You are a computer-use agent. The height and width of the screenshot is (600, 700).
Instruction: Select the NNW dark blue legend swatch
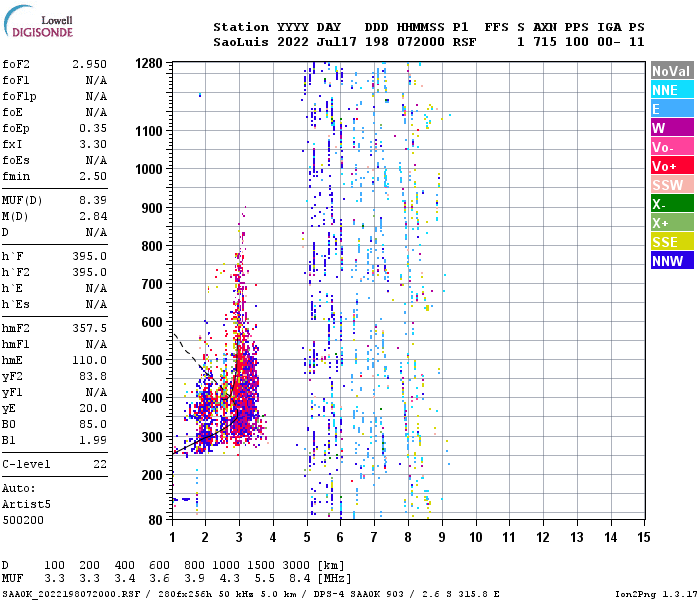click(672, 260)
